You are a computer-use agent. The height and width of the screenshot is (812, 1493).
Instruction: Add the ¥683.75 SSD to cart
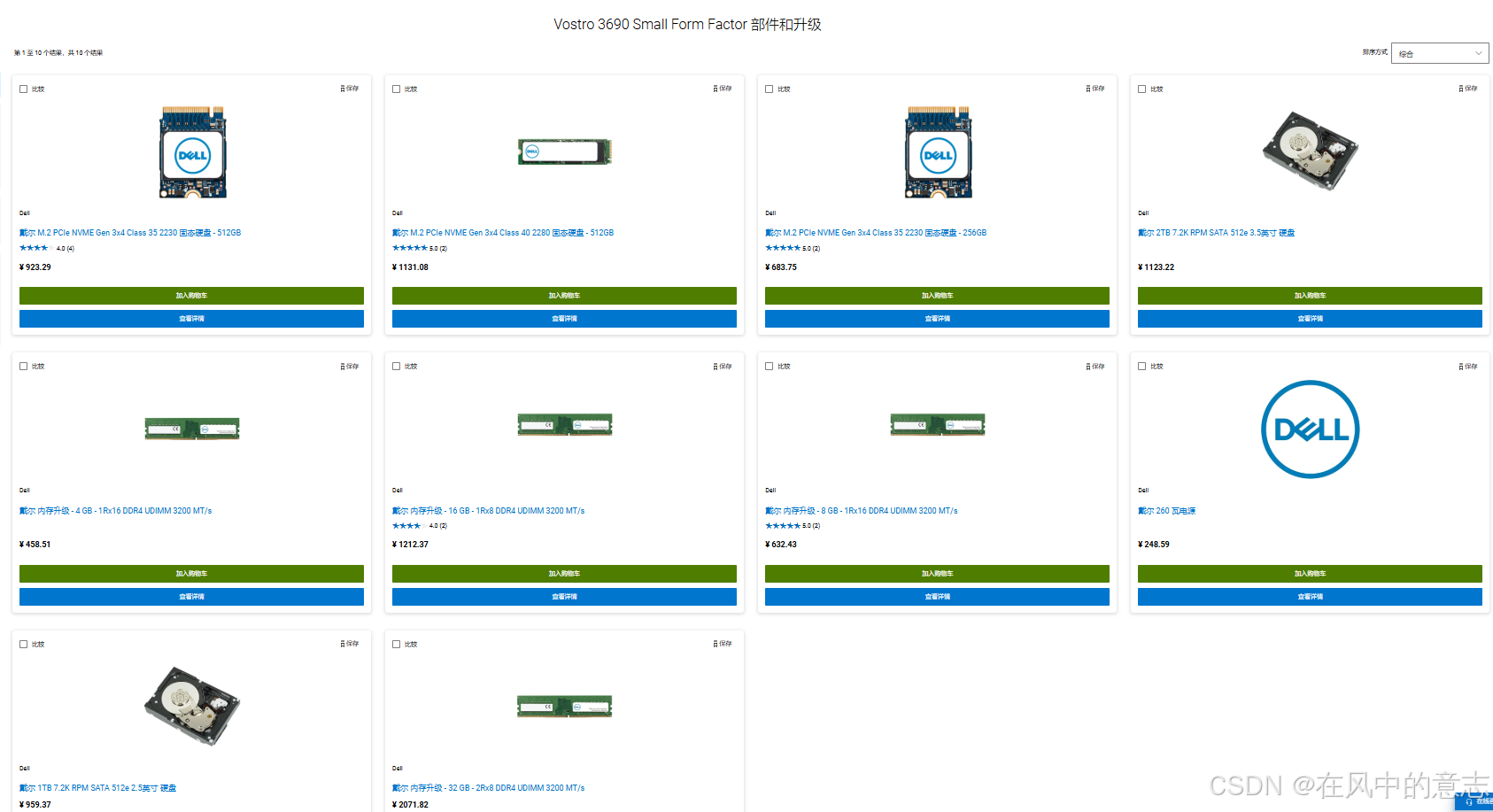pos(937,296)
